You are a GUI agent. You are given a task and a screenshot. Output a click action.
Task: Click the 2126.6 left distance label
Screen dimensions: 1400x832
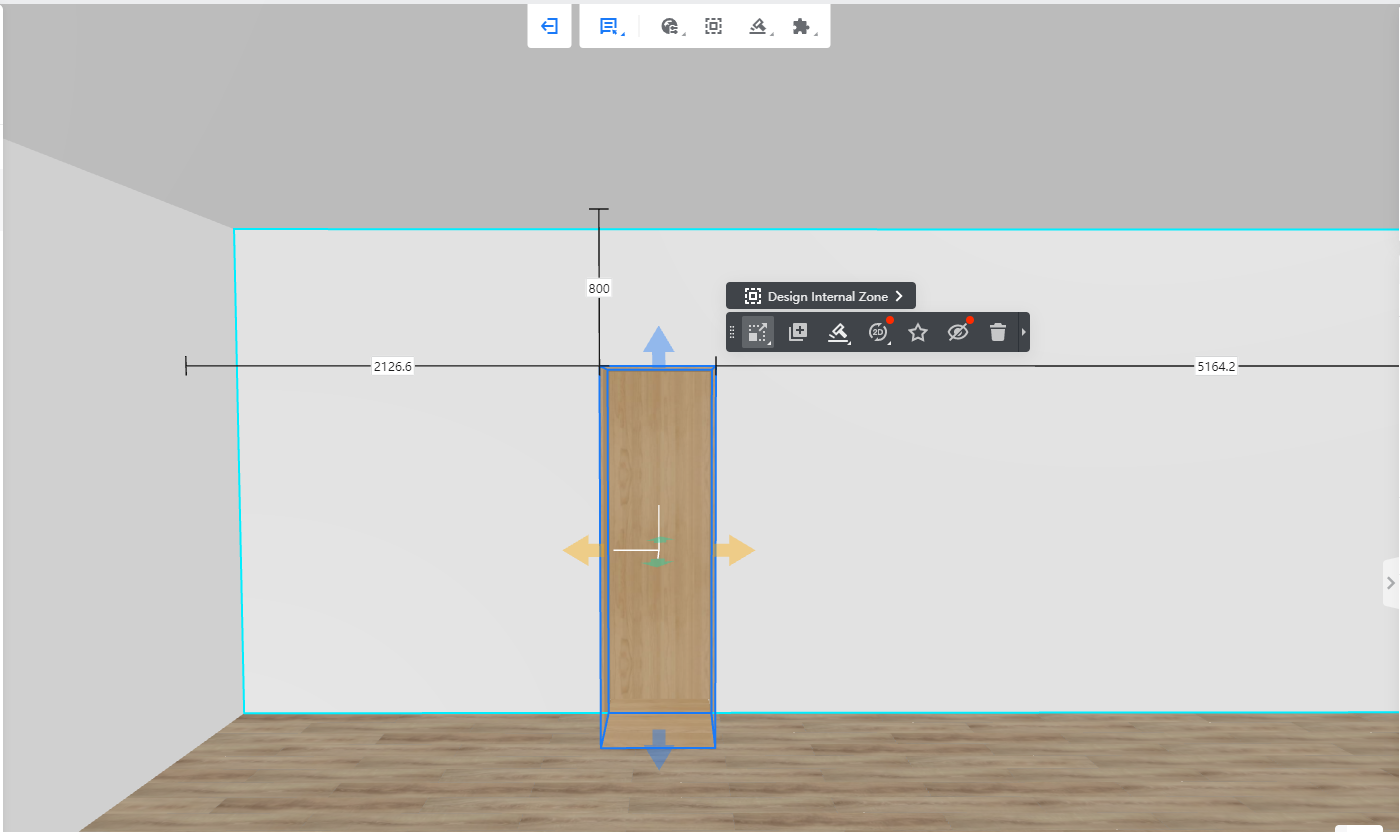393,367
